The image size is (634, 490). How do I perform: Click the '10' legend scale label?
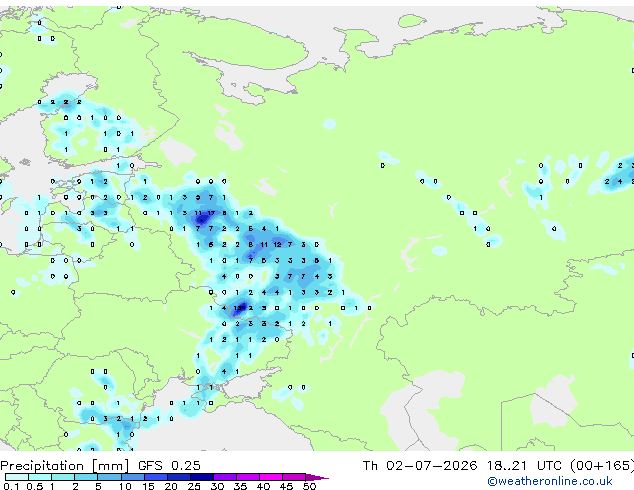point(125,486)
